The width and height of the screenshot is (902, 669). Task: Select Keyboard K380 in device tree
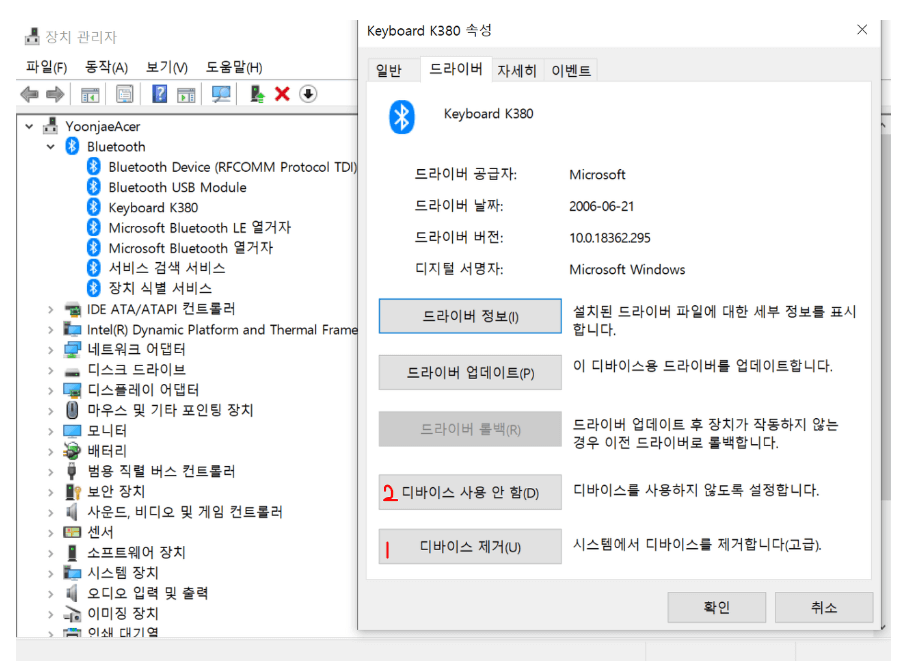tap(153, 207)
